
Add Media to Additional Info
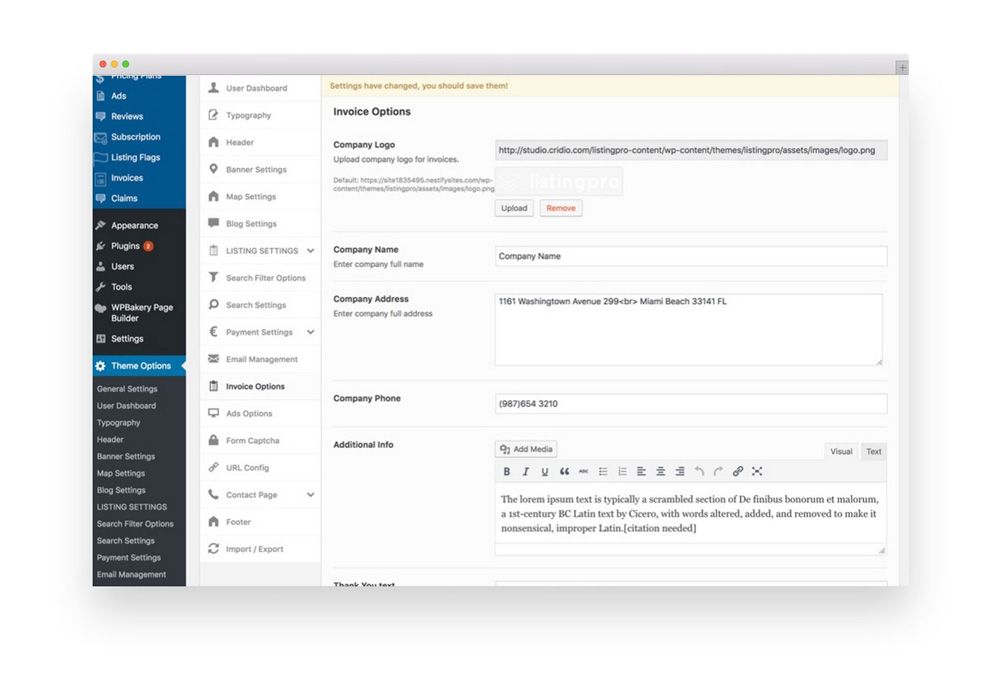(526, 449)
